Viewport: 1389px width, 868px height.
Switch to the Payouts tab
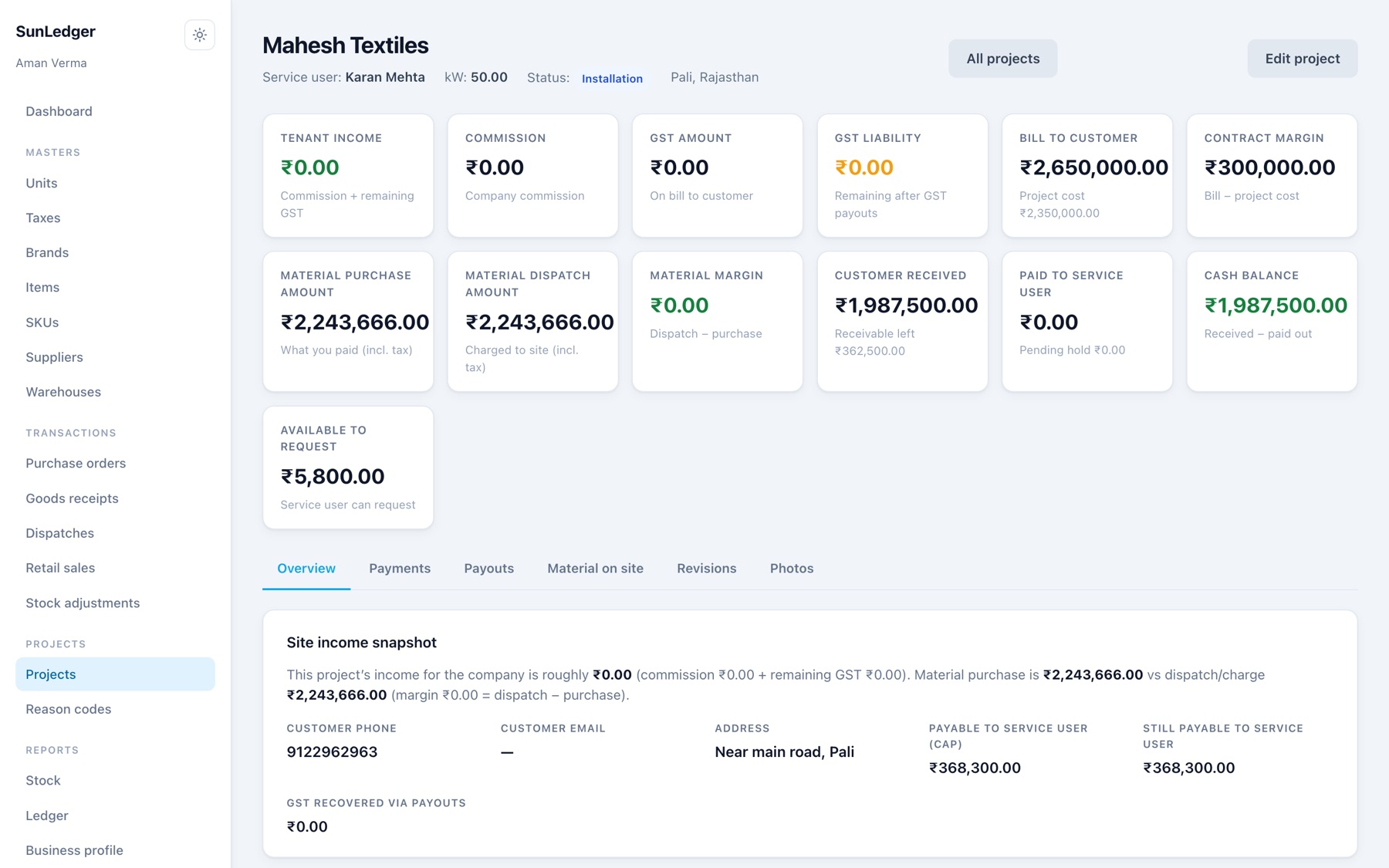488,569
